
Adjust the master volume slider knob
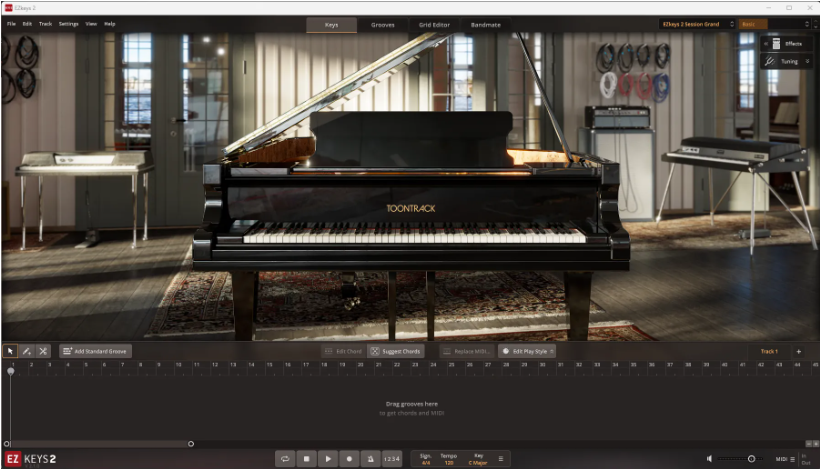(x=751, y=459)
